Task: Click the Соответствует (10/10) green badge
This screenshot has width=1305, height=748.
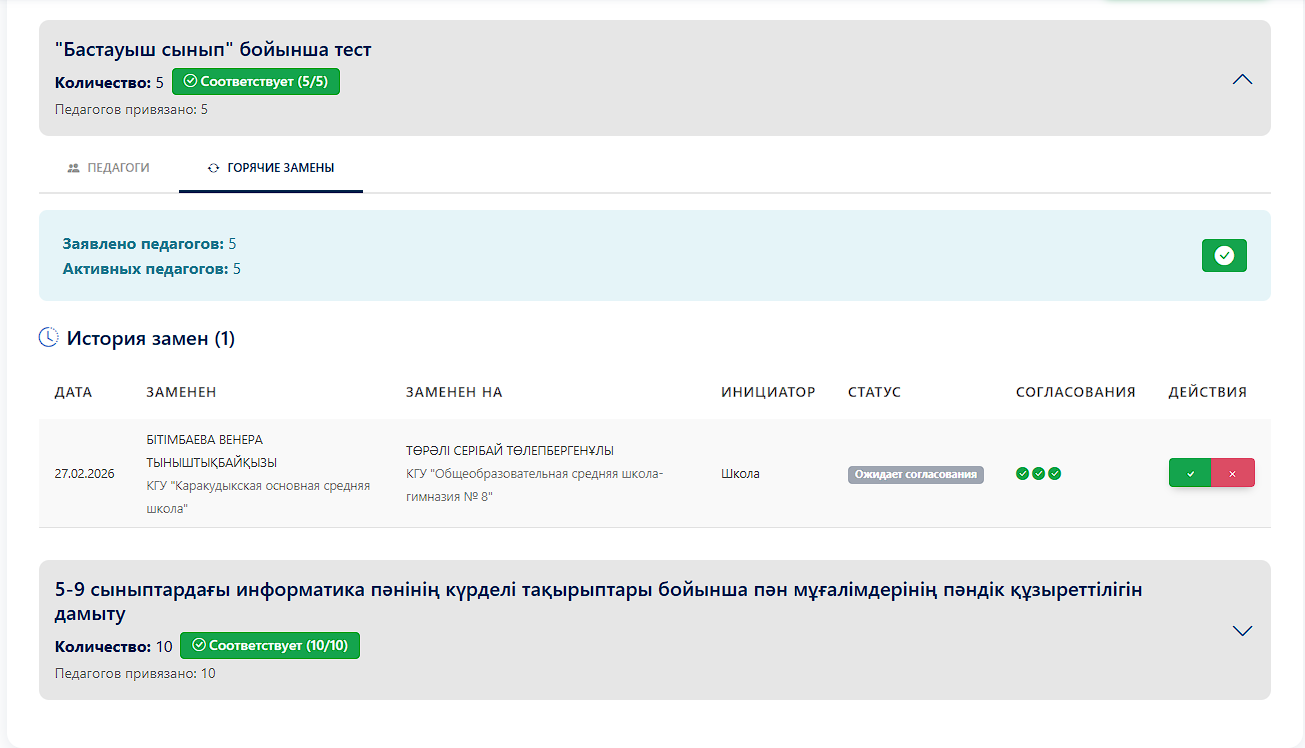Action: click(x=270, y=645)
